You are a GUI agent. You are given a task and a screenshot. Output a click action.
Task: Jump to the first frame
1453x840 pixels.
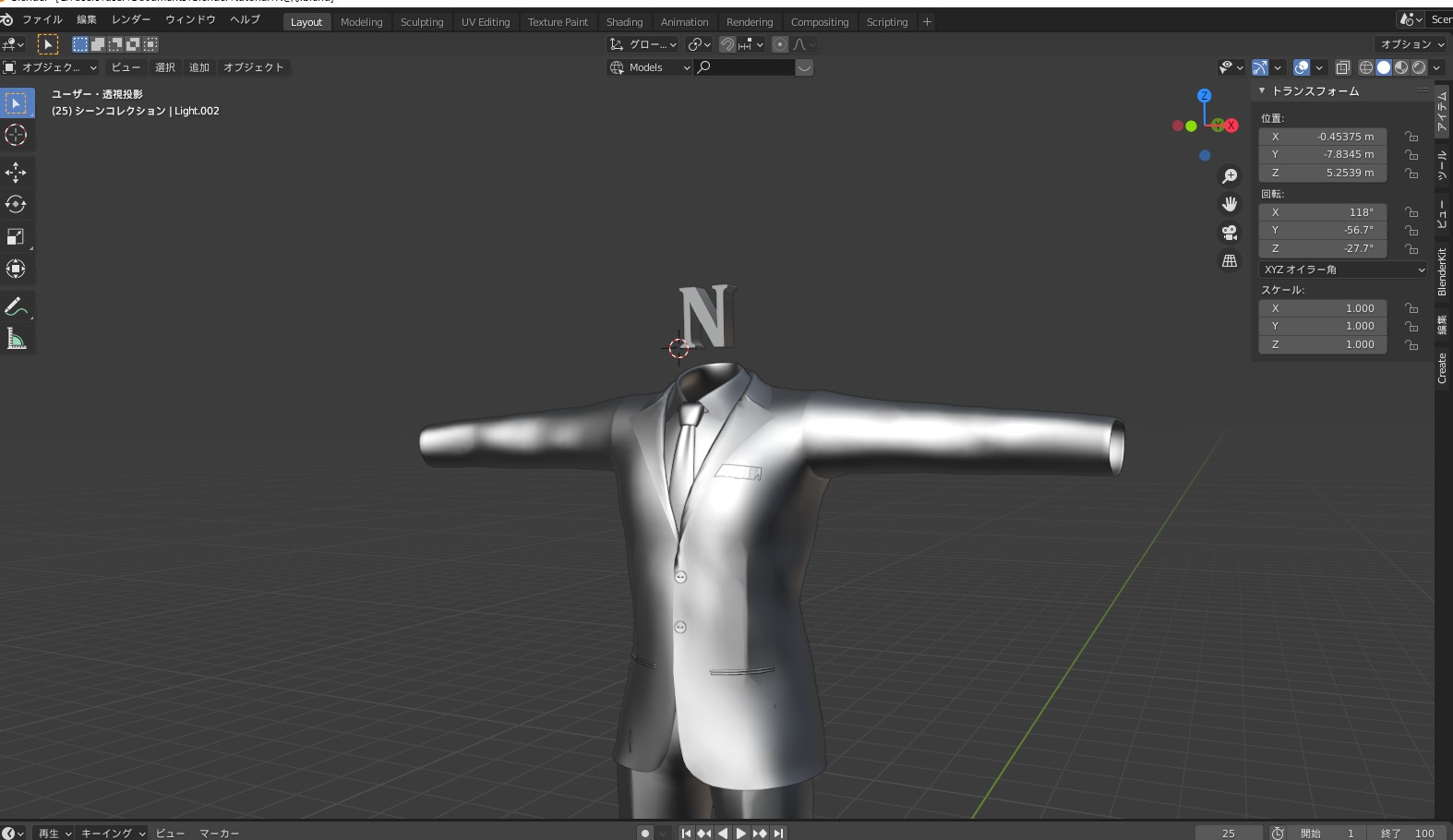686,833
